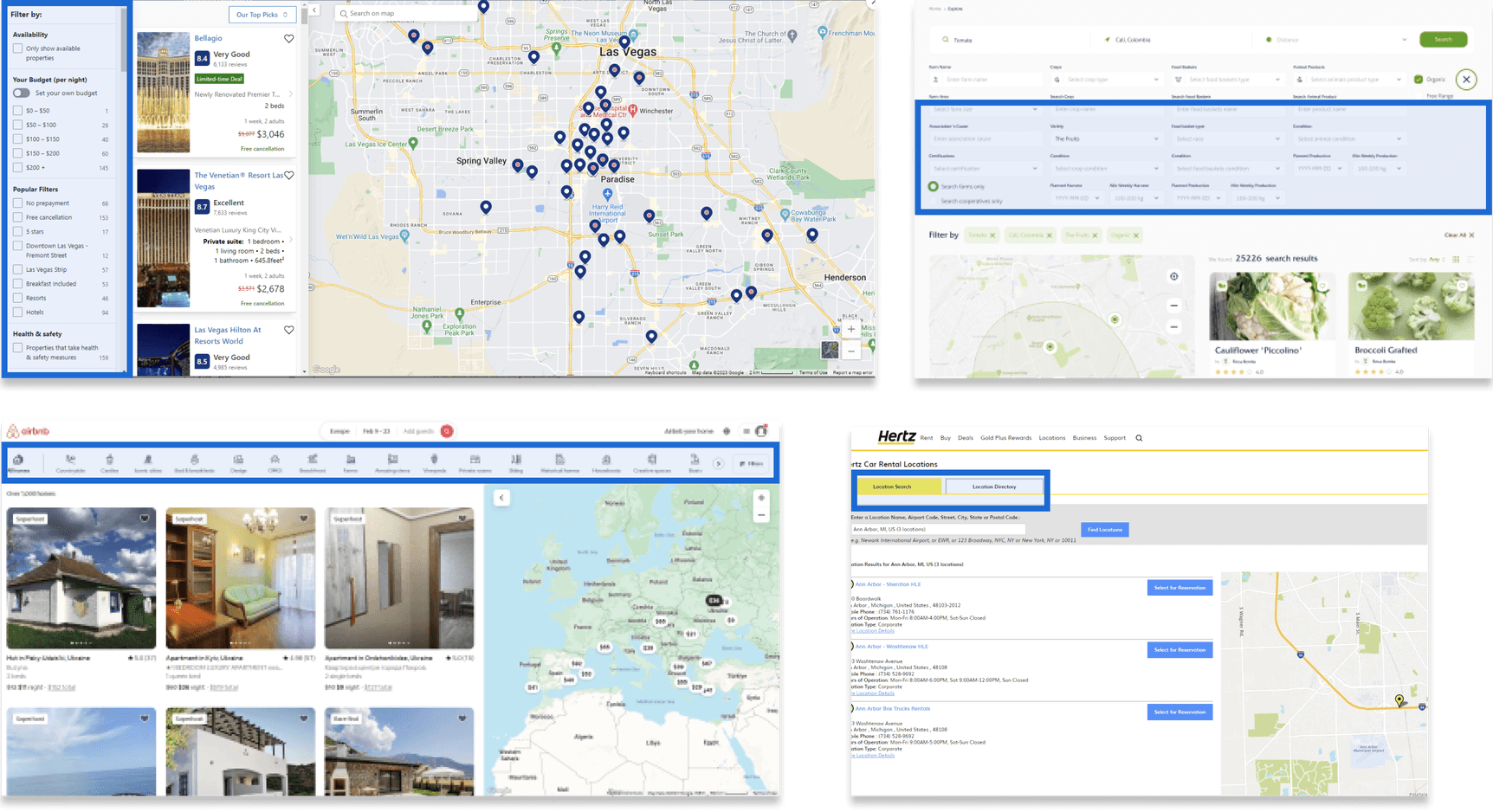Select Ann Arbor - Sheraton HLE for reservation
Screen dimensions: 1493x812
tap(1180, 588)
